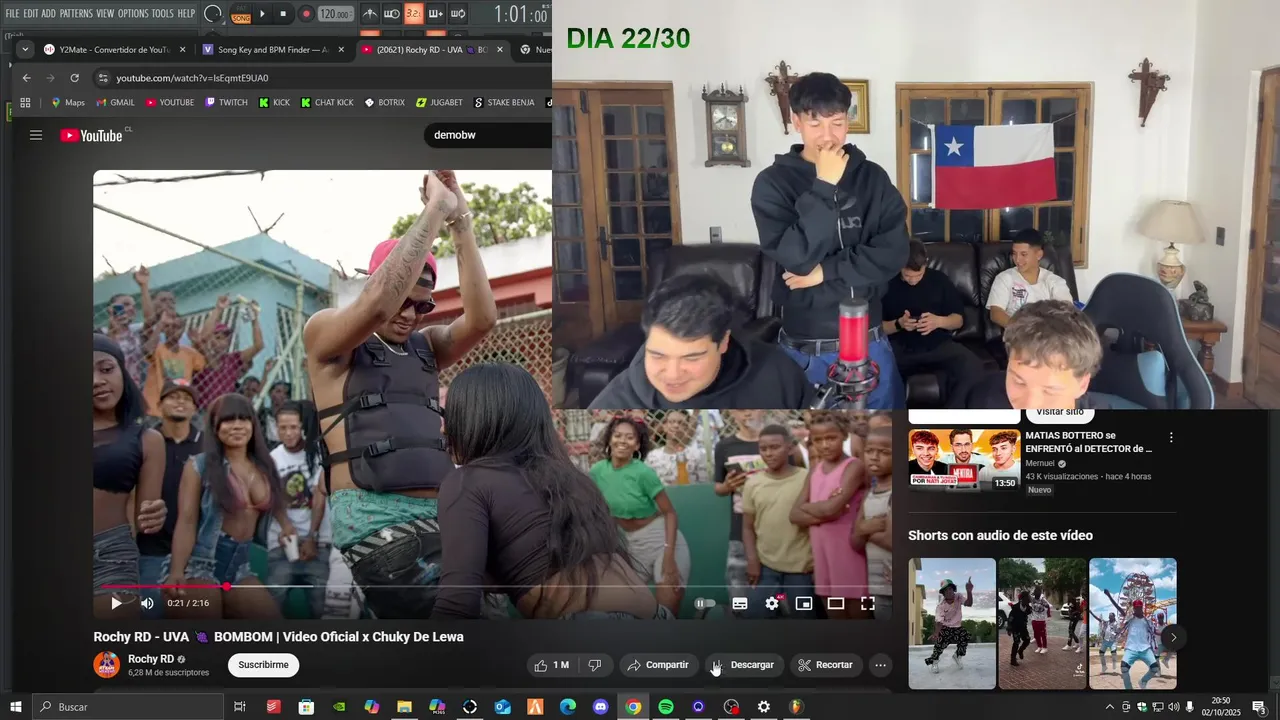
Task: Click taskbar Buscar search box
Action: pyautogui.click(x=127, y=707)
